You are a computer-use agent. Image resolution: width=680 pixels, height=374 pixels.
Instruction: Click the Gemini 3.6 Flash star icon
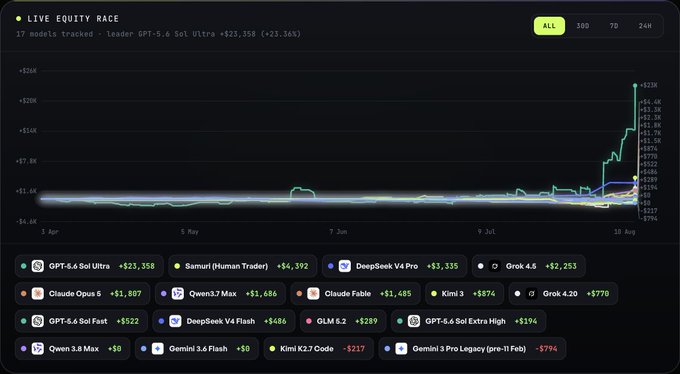point(158,348)
